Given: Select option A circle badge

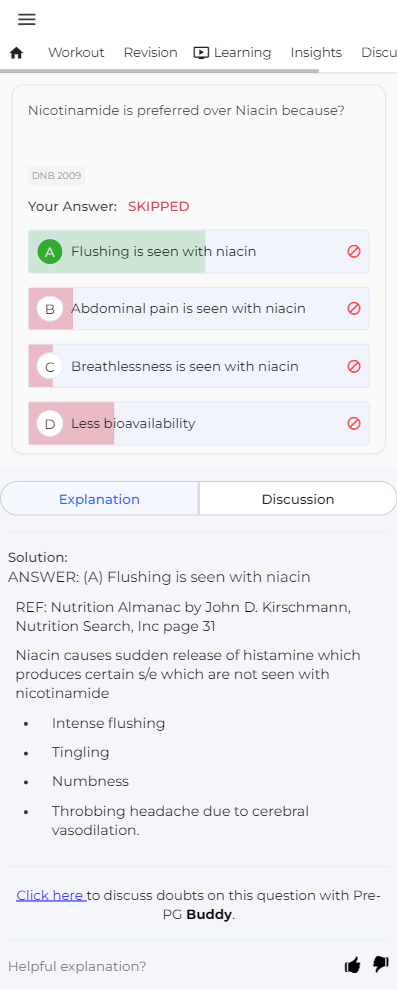Looking at the screenshot, I should tap(50, 252).
